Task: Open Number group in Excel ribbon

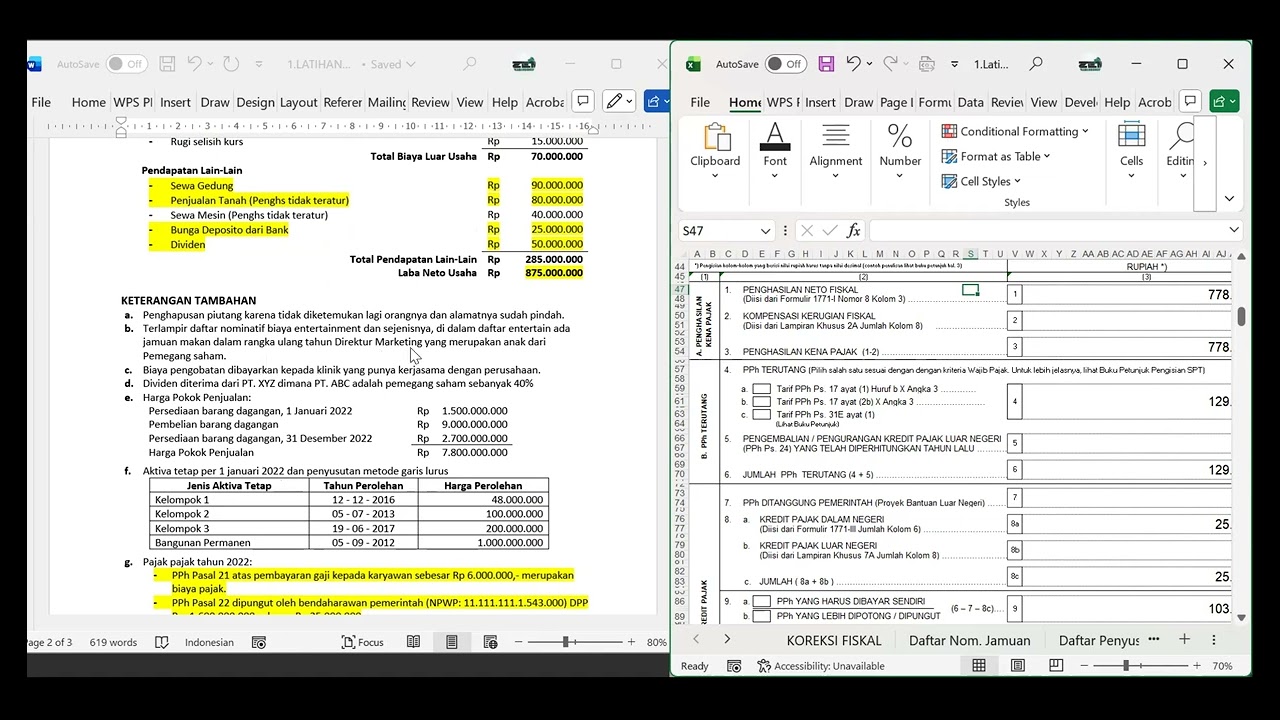Action: [900, 151]
